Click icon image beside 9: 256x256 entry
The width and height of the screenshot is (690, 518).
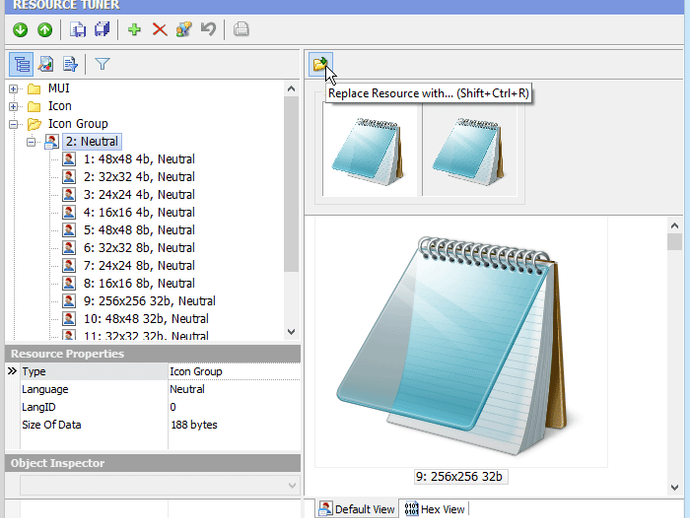[69, 301]
